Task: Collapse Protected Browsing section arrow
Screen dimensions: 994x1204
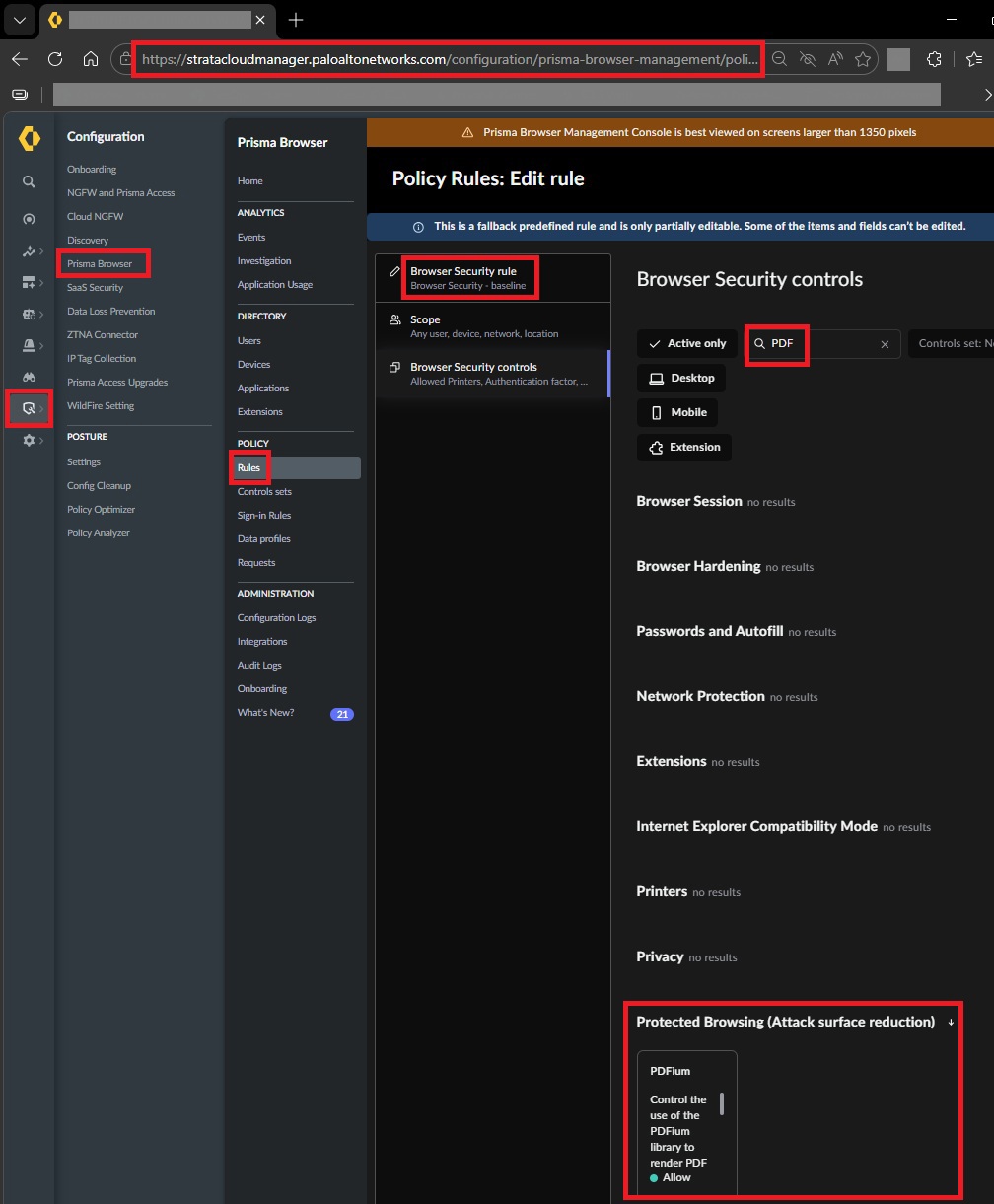Action: [x=951, y=1023]
